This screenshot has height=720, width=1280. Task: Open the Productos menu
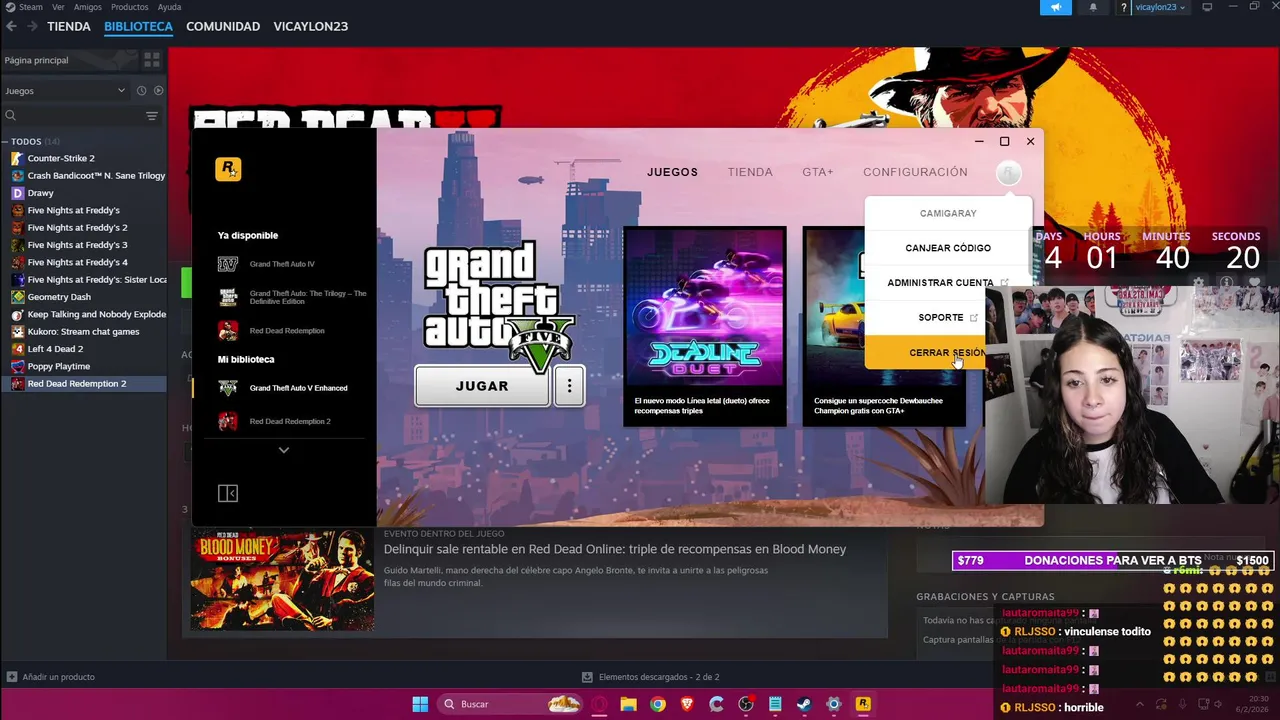(x=130, y=7)
